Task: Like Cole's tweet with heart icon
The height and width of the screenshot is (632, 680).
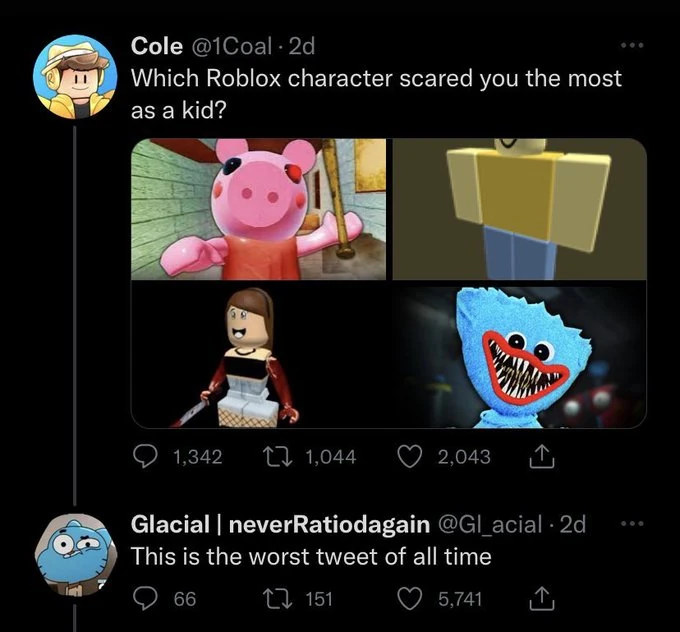Action: pyautogui.click(x=407, y=456)
